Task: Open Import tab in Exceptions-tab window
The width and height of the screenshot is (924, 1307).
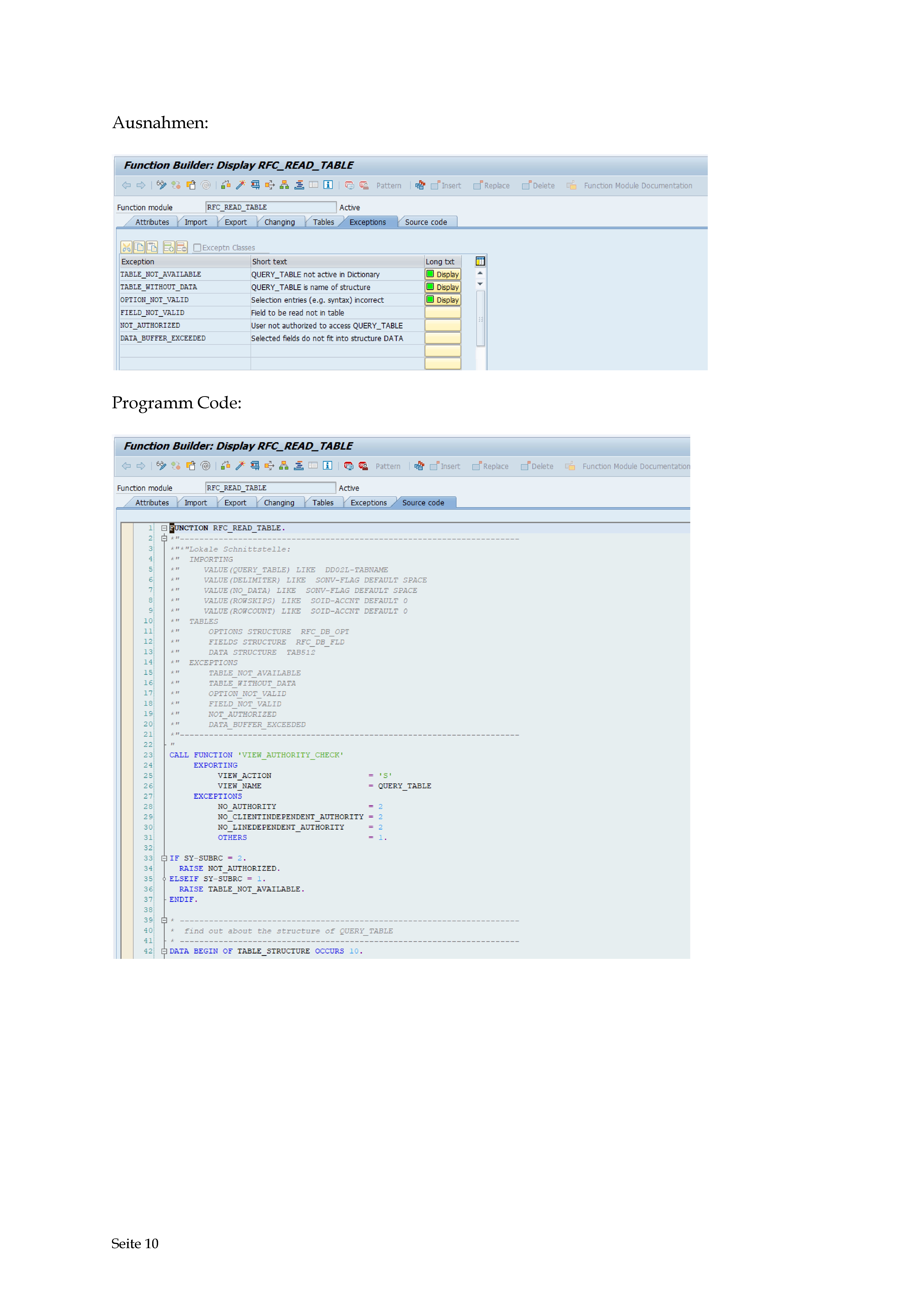Action: tap(196, 222)
